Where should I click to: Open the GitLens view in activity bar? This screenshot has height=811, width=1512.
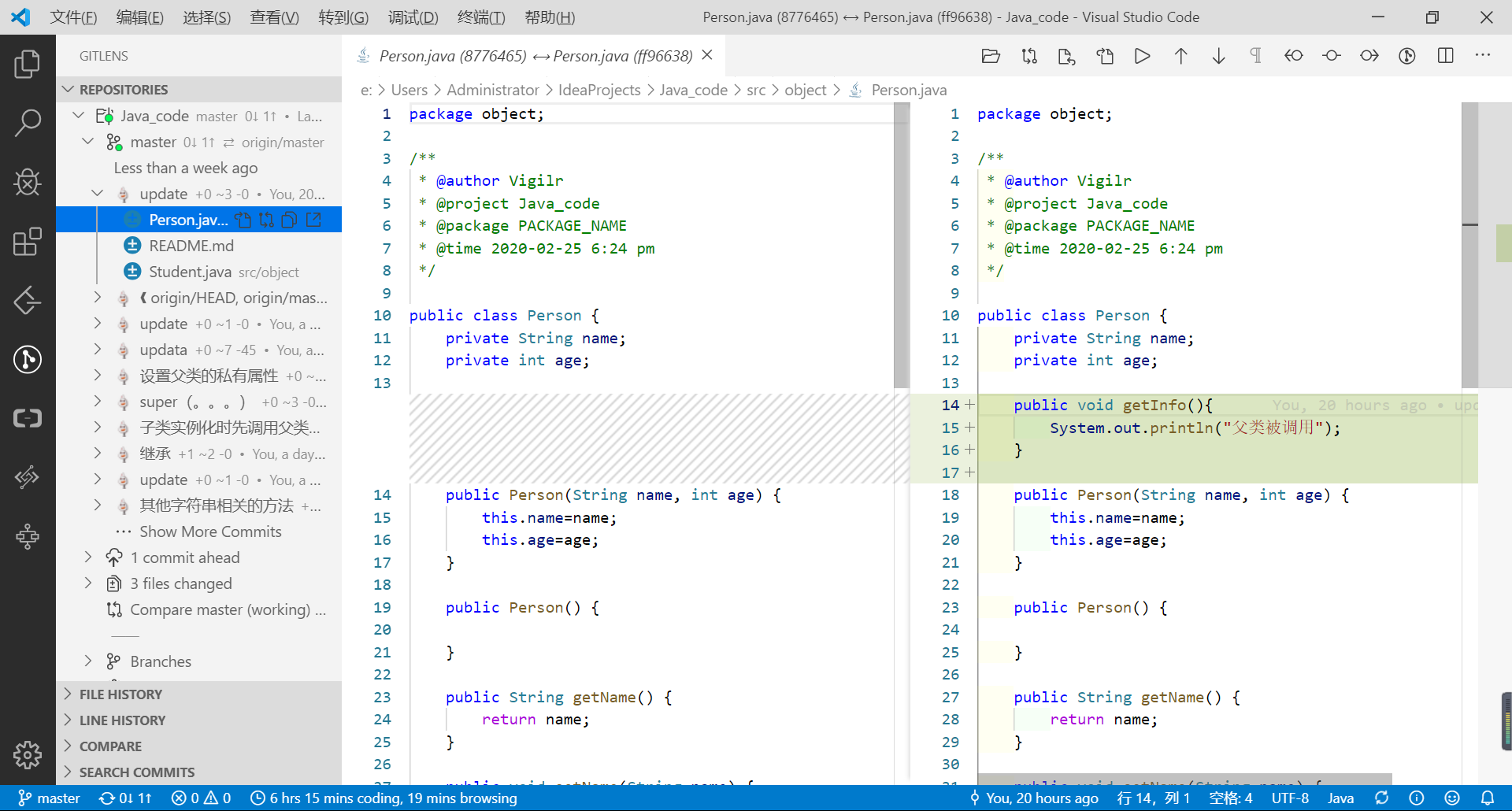click(28, 360)
